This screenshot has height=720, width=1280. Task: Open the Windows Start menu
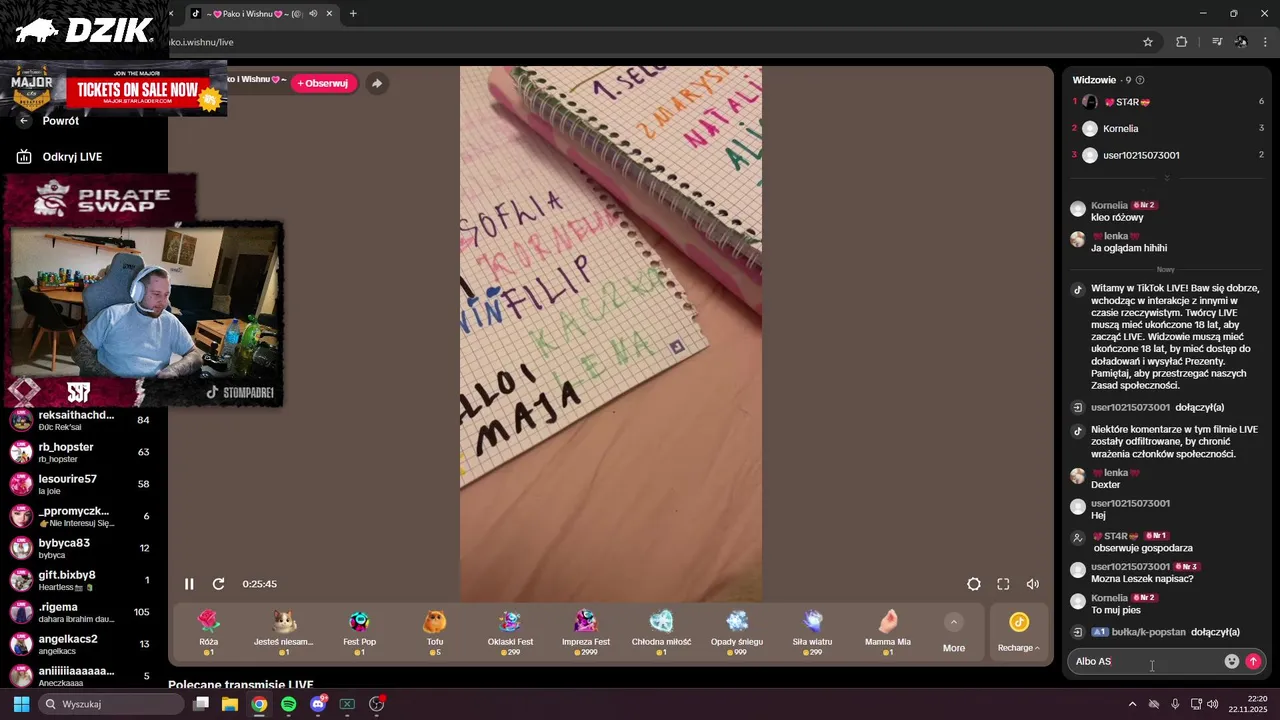[x=21, y=704]
